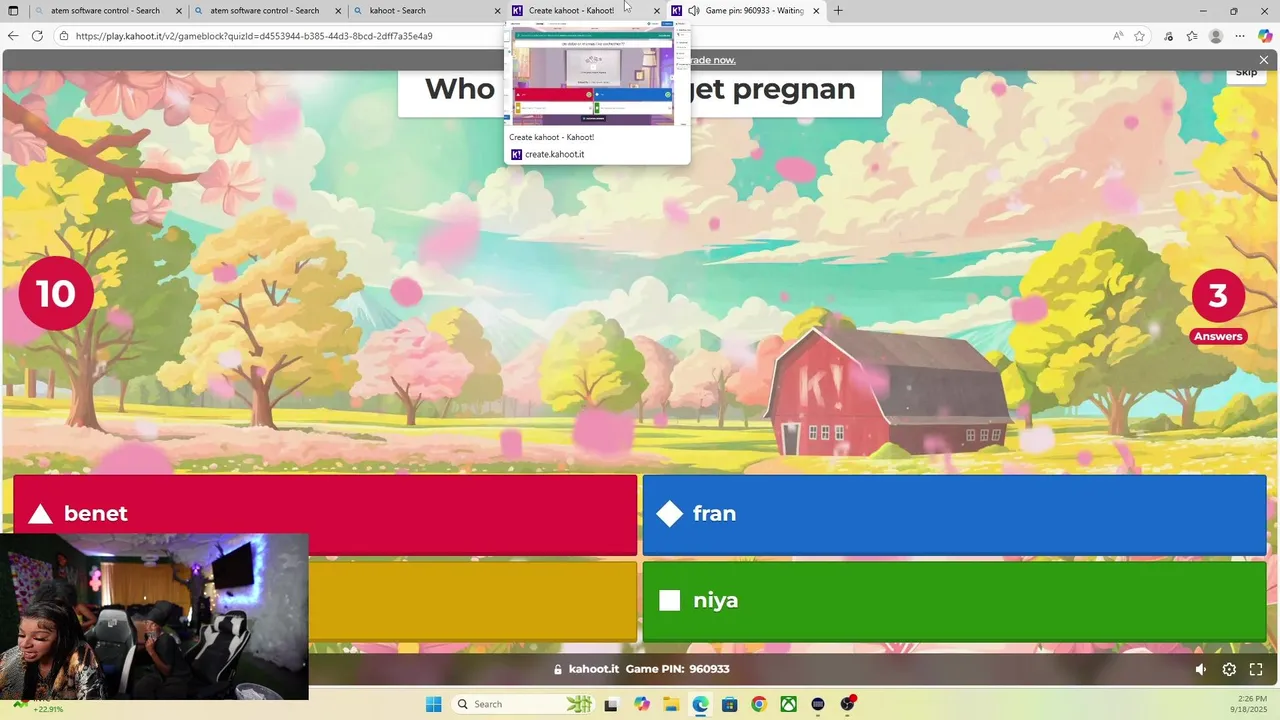Open browser media control icon
1280x720 pixels.
1168,36
